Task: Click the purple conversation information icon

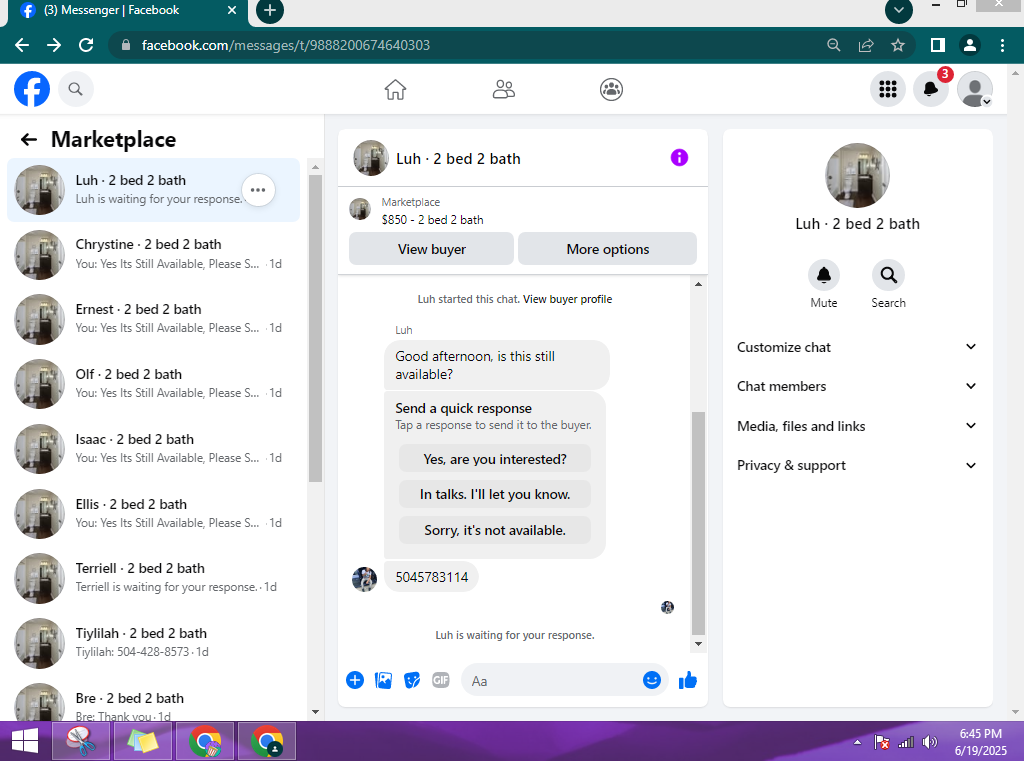Action: [x=679, y=157]
